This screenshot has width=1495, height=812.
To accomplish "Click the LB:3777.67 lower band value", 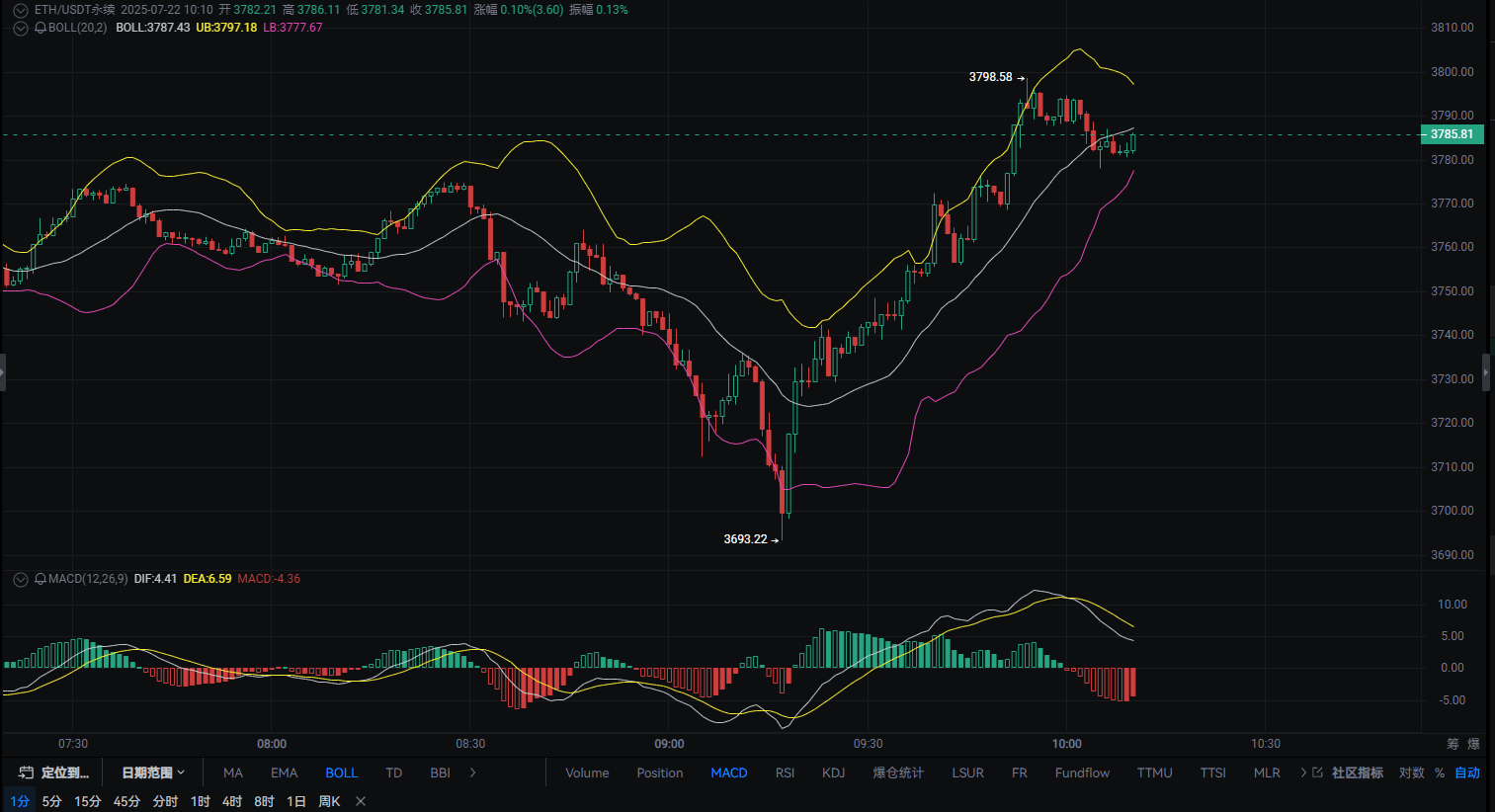I will pyautogui.click(x=292, y=28).
